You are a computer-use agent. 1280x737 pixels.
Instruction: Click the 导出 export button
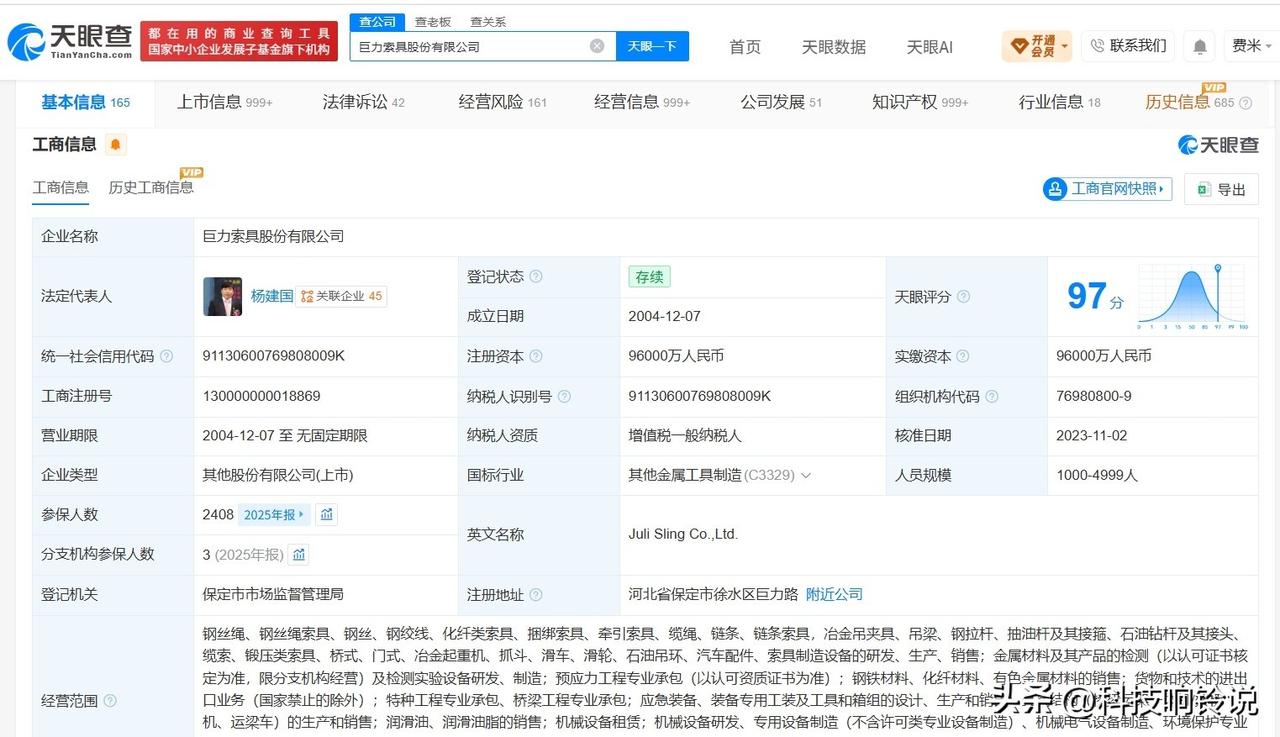tap(1221, 189)
